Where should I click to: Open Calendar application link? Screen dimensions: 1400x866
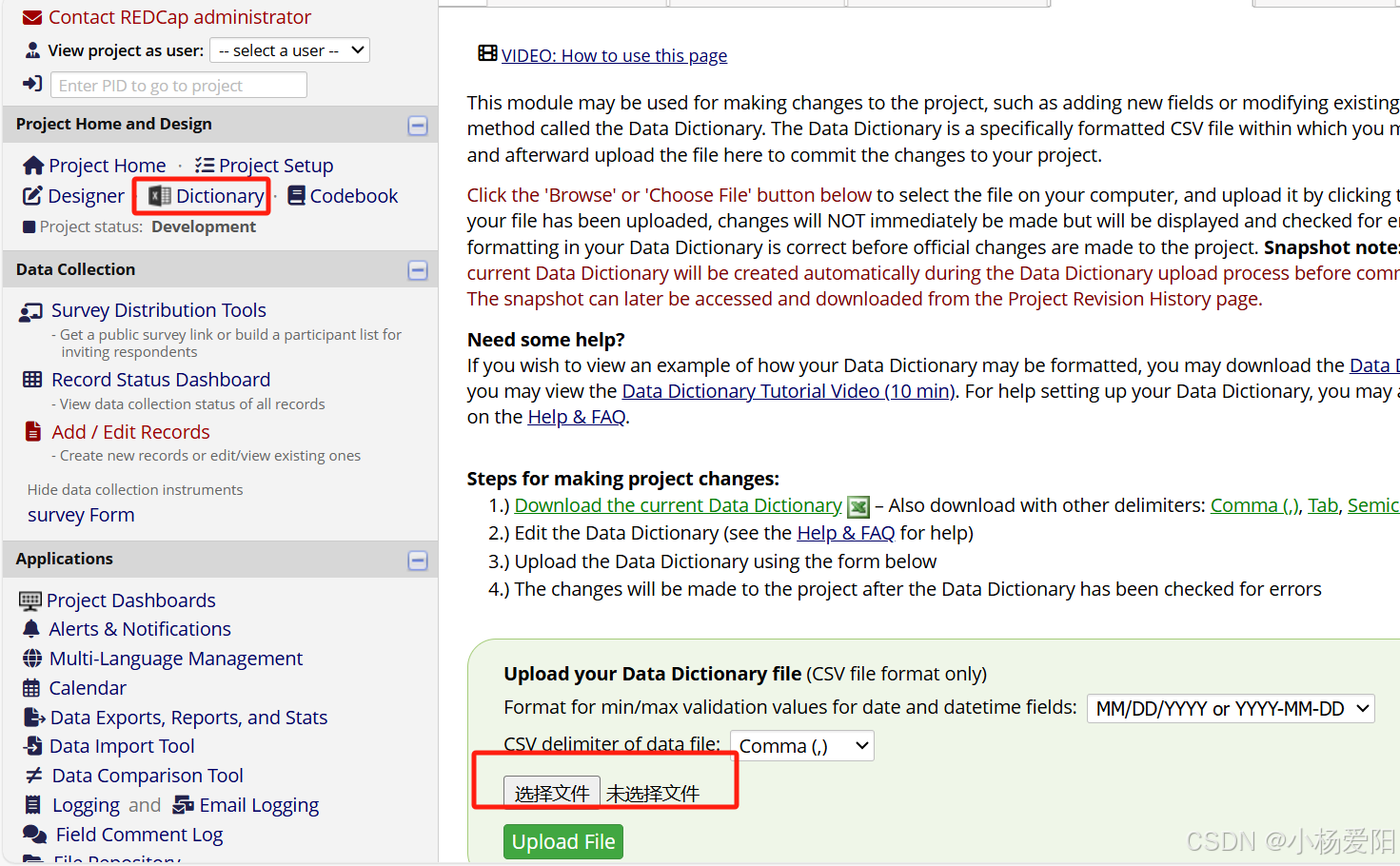click(x=88, y=688)
